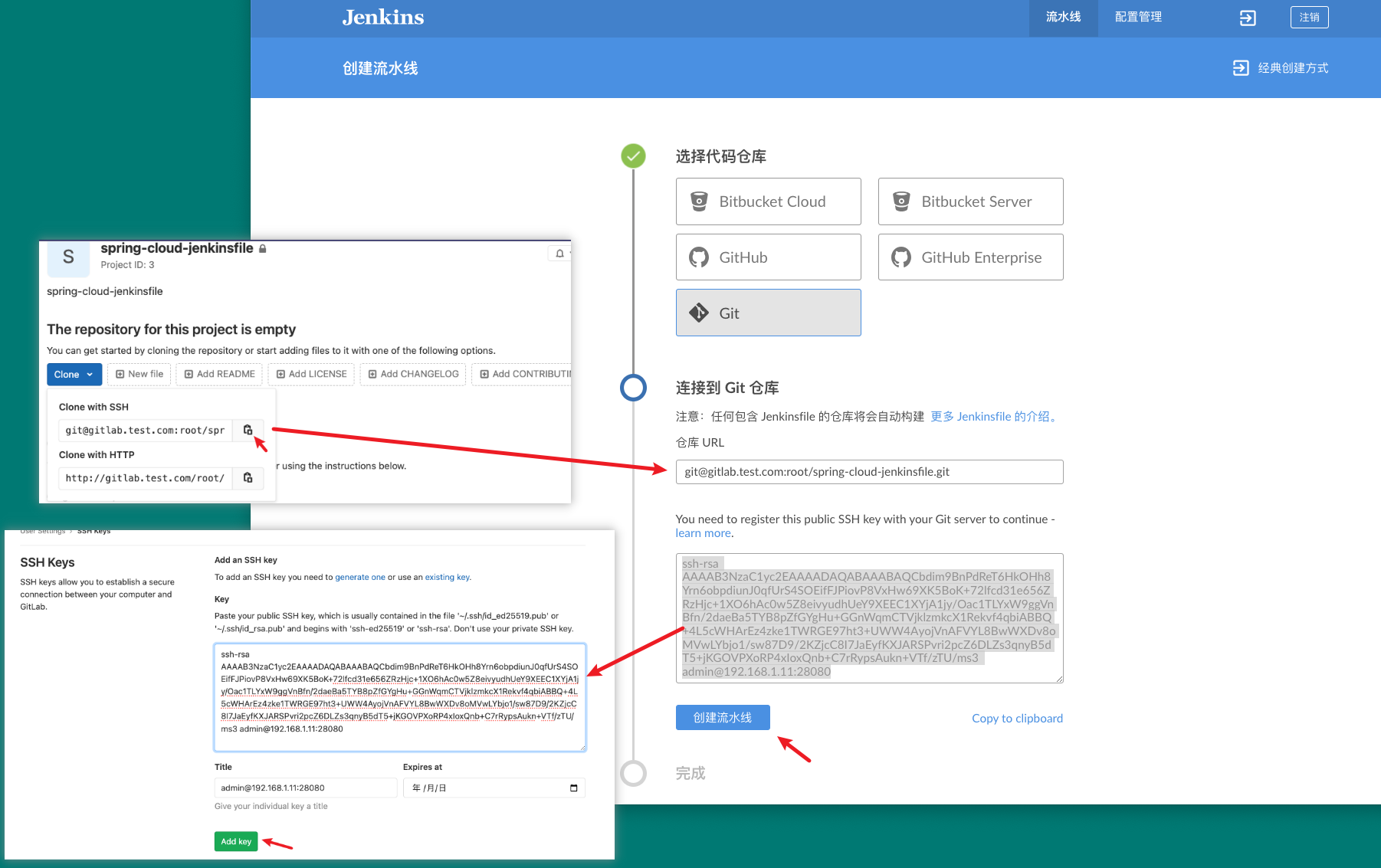Select GitHub Enterprise repository option
This screenshot has width=1381, height=868.
[970, 257]
